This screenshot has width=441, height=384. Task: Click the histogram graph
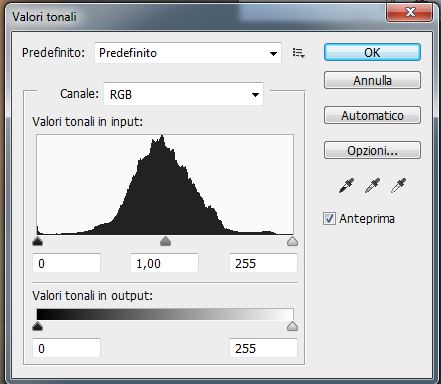point(165,184)
